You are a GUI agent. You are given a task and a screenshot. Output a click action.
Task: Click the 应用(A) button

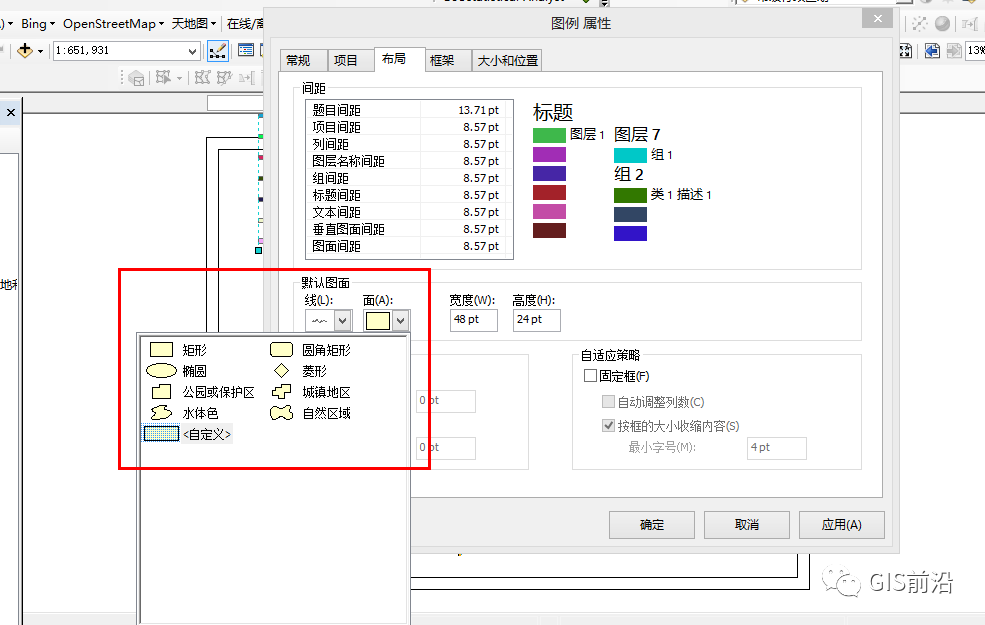tap(842, 524)
